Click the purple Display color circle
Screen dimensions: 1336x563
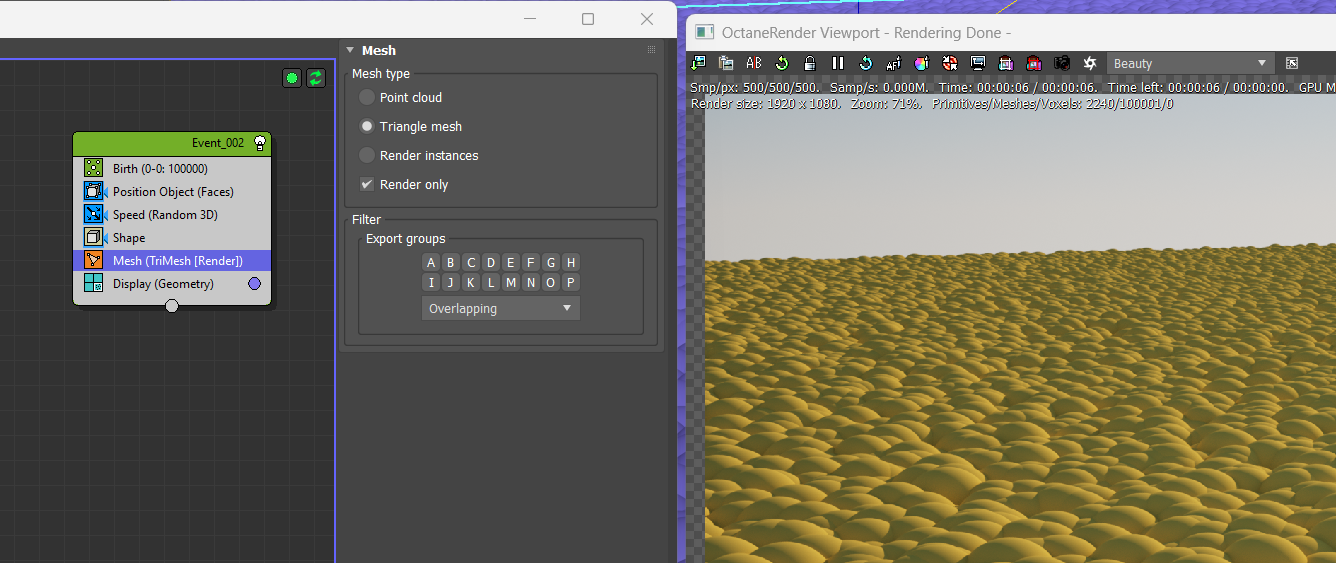(254, 284)
